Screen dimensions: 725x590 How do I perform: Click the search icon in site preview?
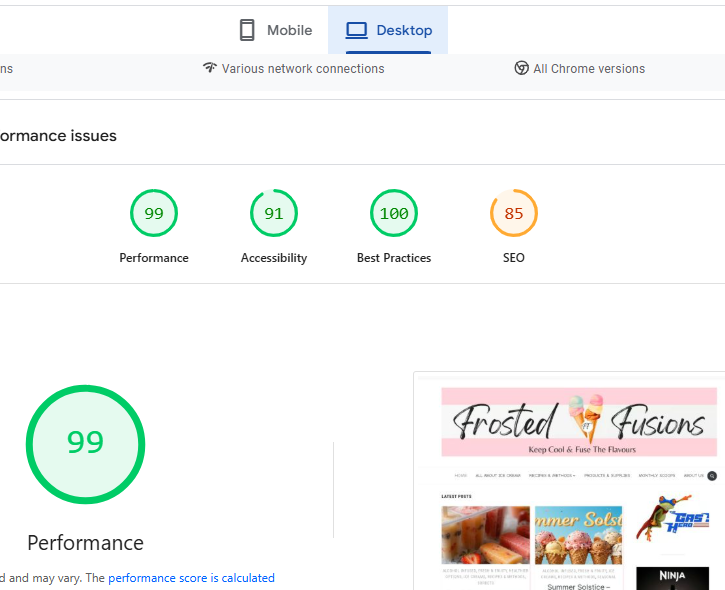[x=712, y=475]
